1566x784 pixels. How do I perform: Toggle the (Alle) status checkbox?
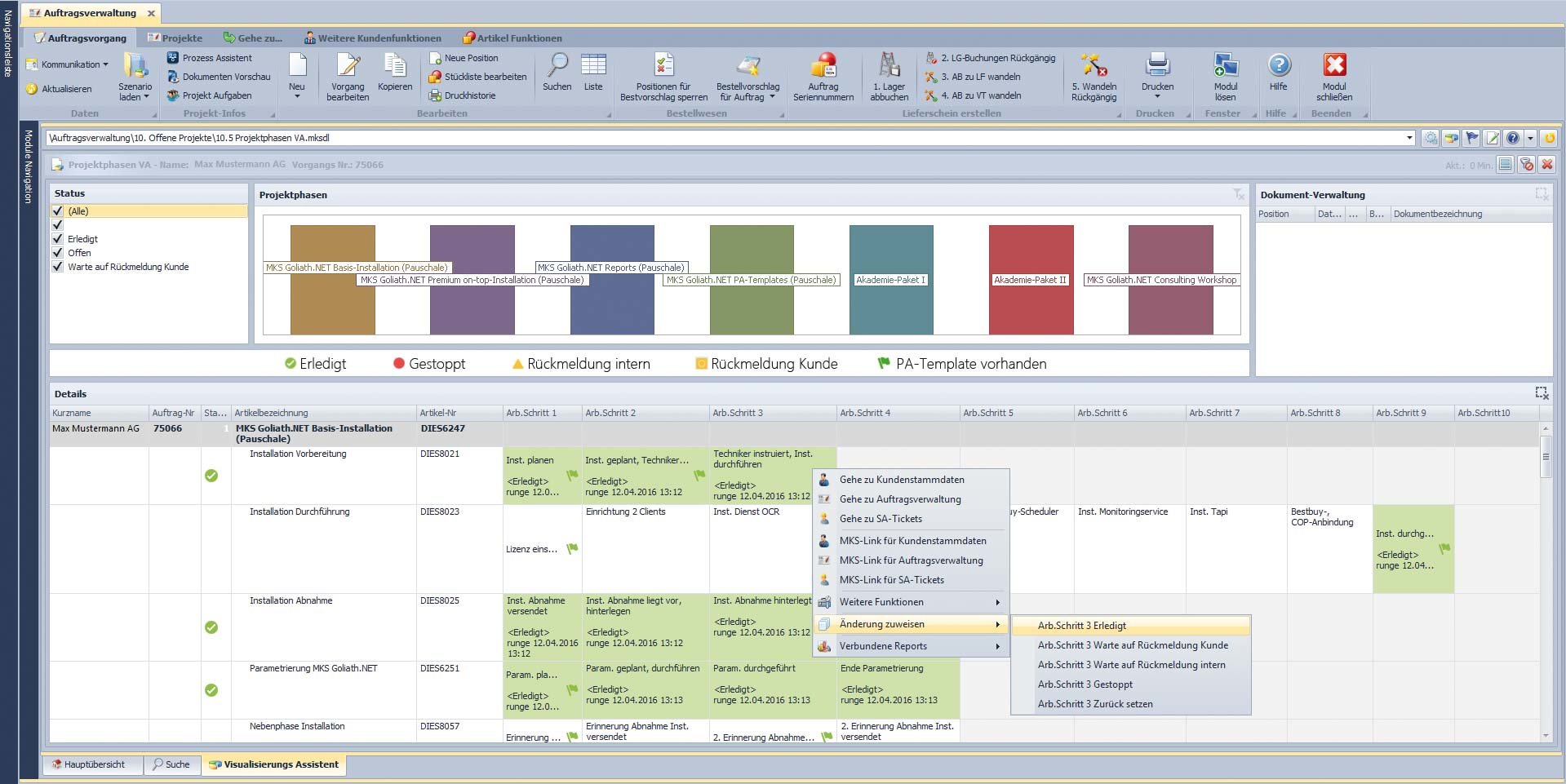(58, 211)
